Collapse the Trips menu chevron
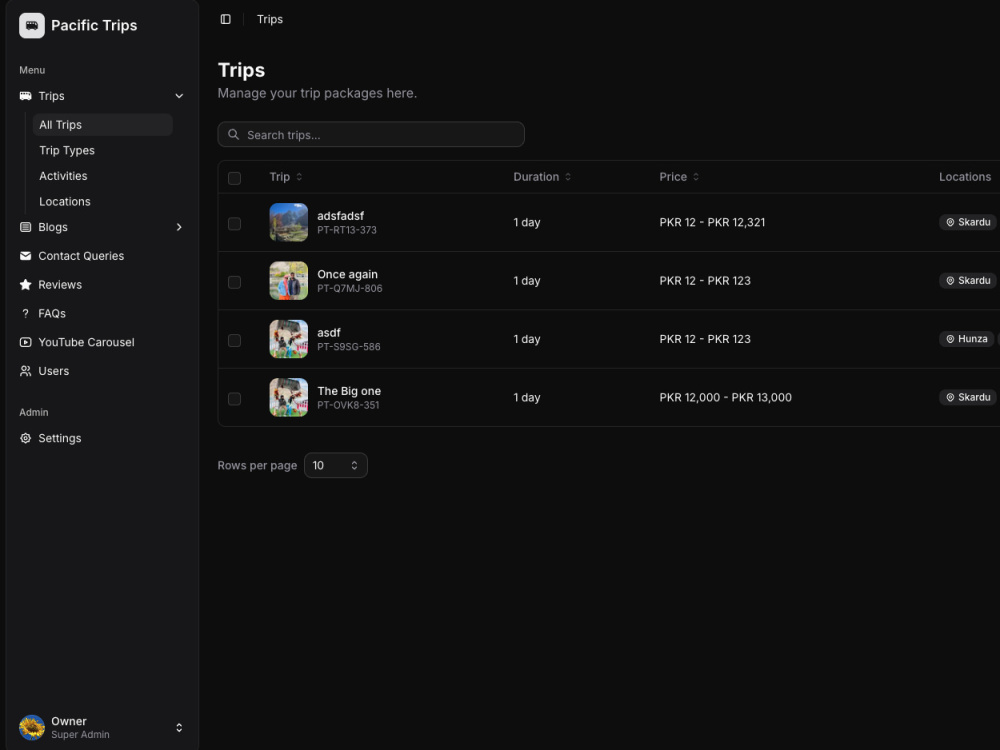Viewport: 1000px width, 750px height. point(179,96)
